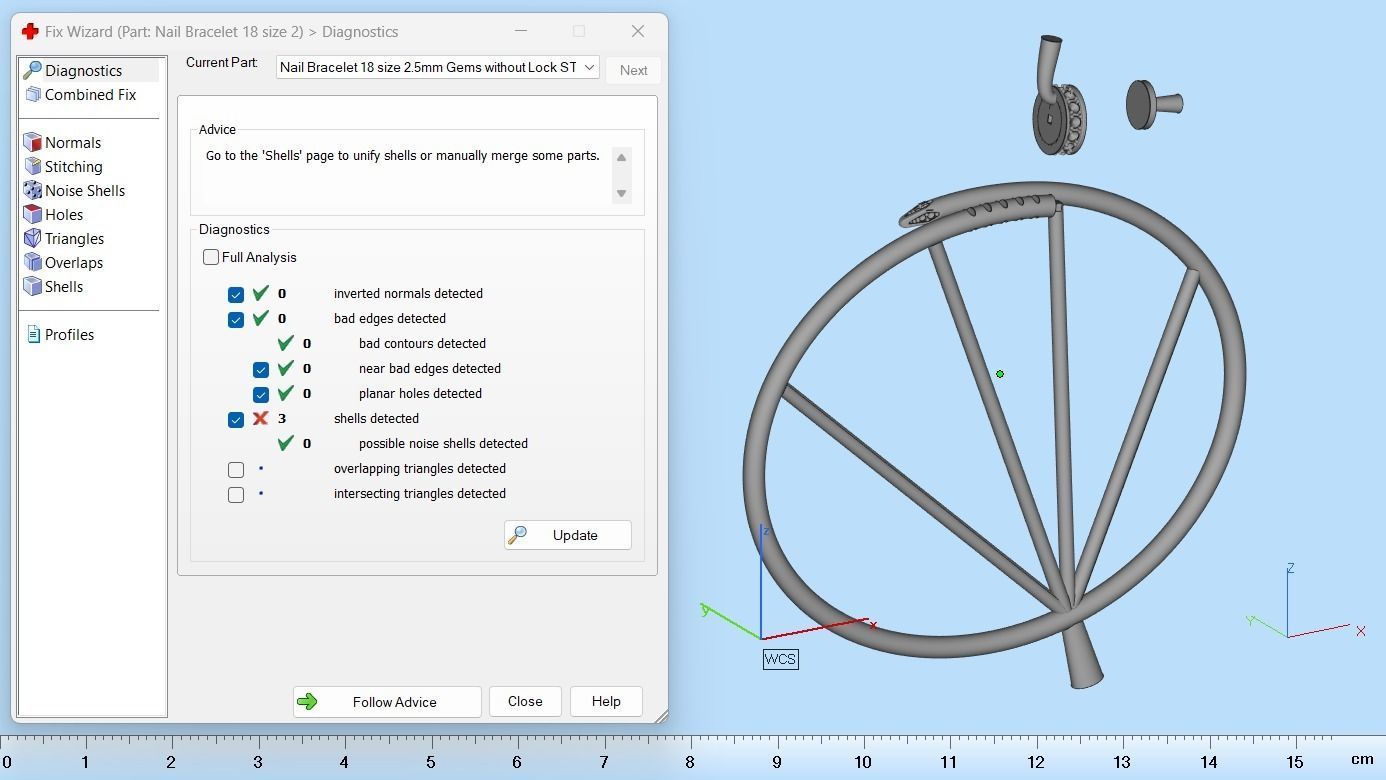
Task: Click the Next button
Action: pyautogui.click(x=633, y=70)
